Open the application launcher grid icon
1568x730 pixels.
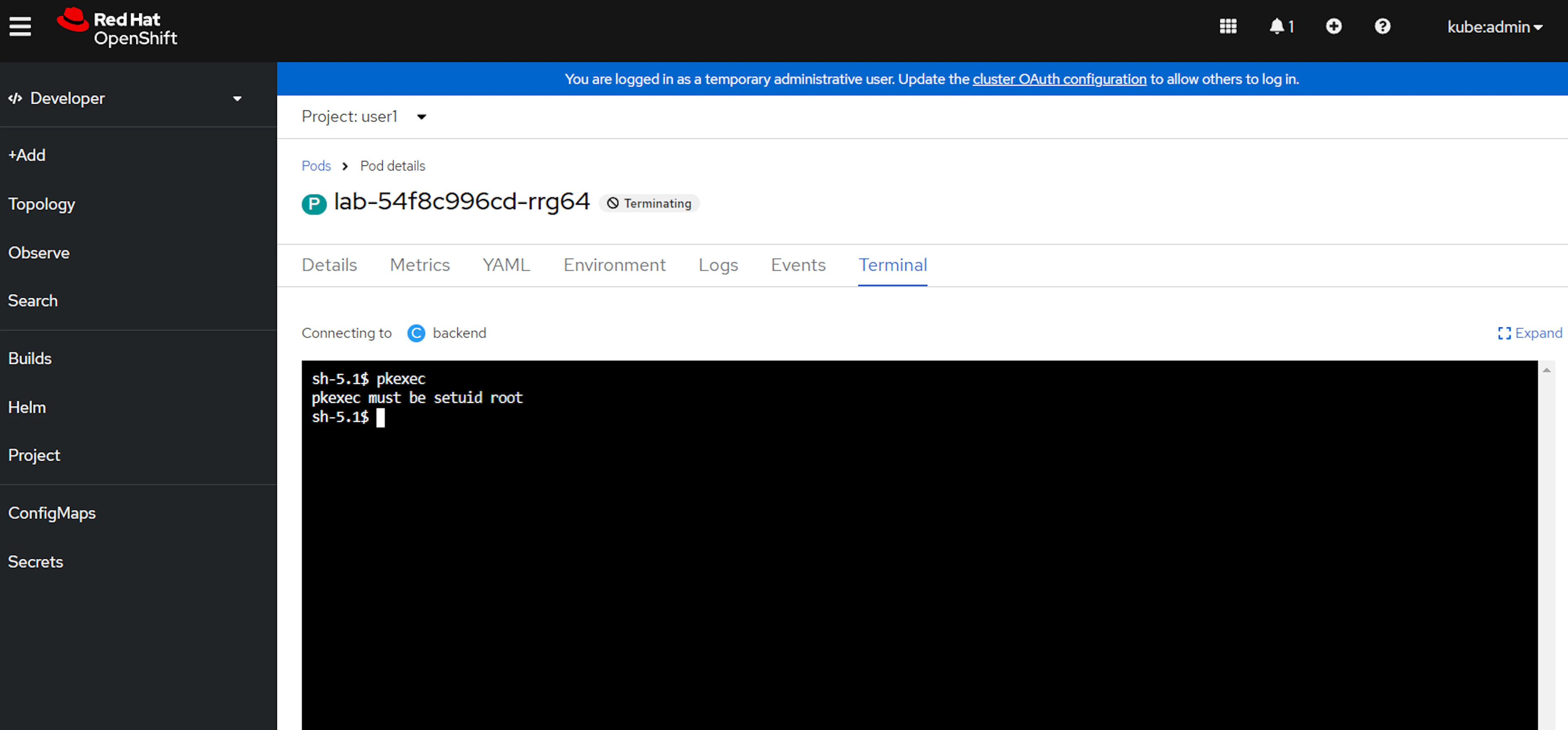tap(1228, 26)
